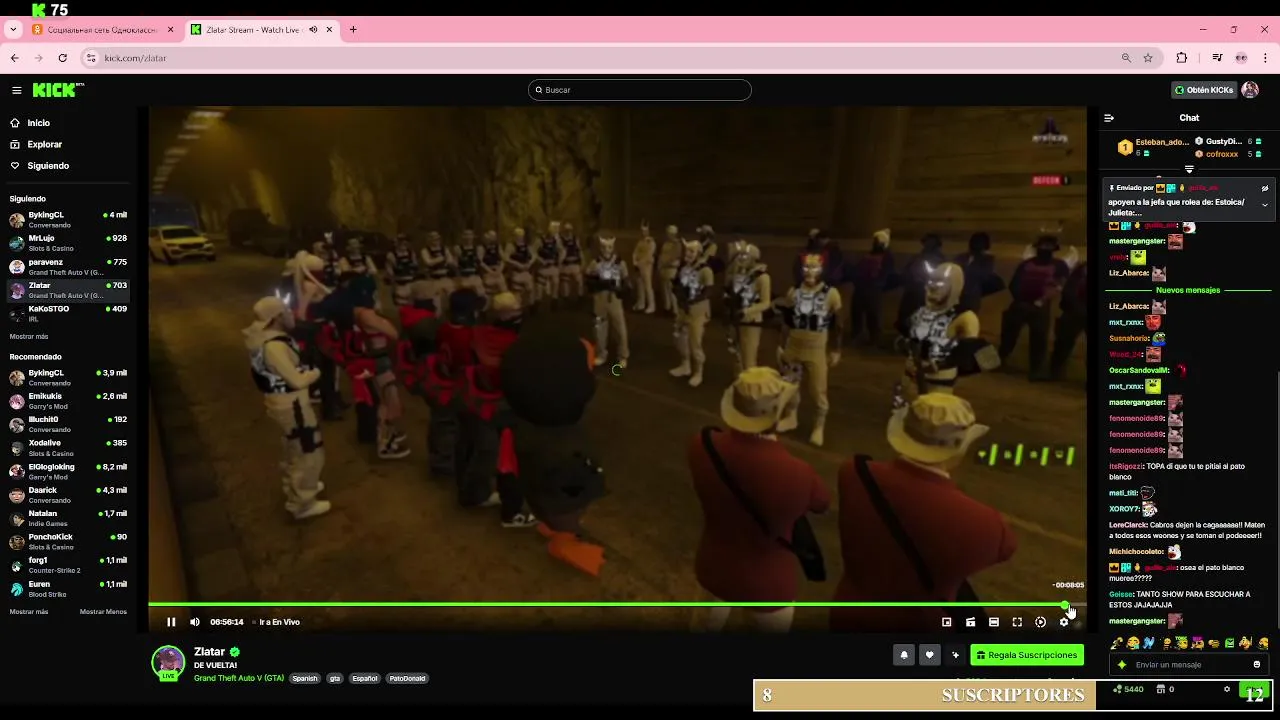1280x720 pixels.
Task: Focus the Enviar un mensaje field
Action: click(1190, 664)
